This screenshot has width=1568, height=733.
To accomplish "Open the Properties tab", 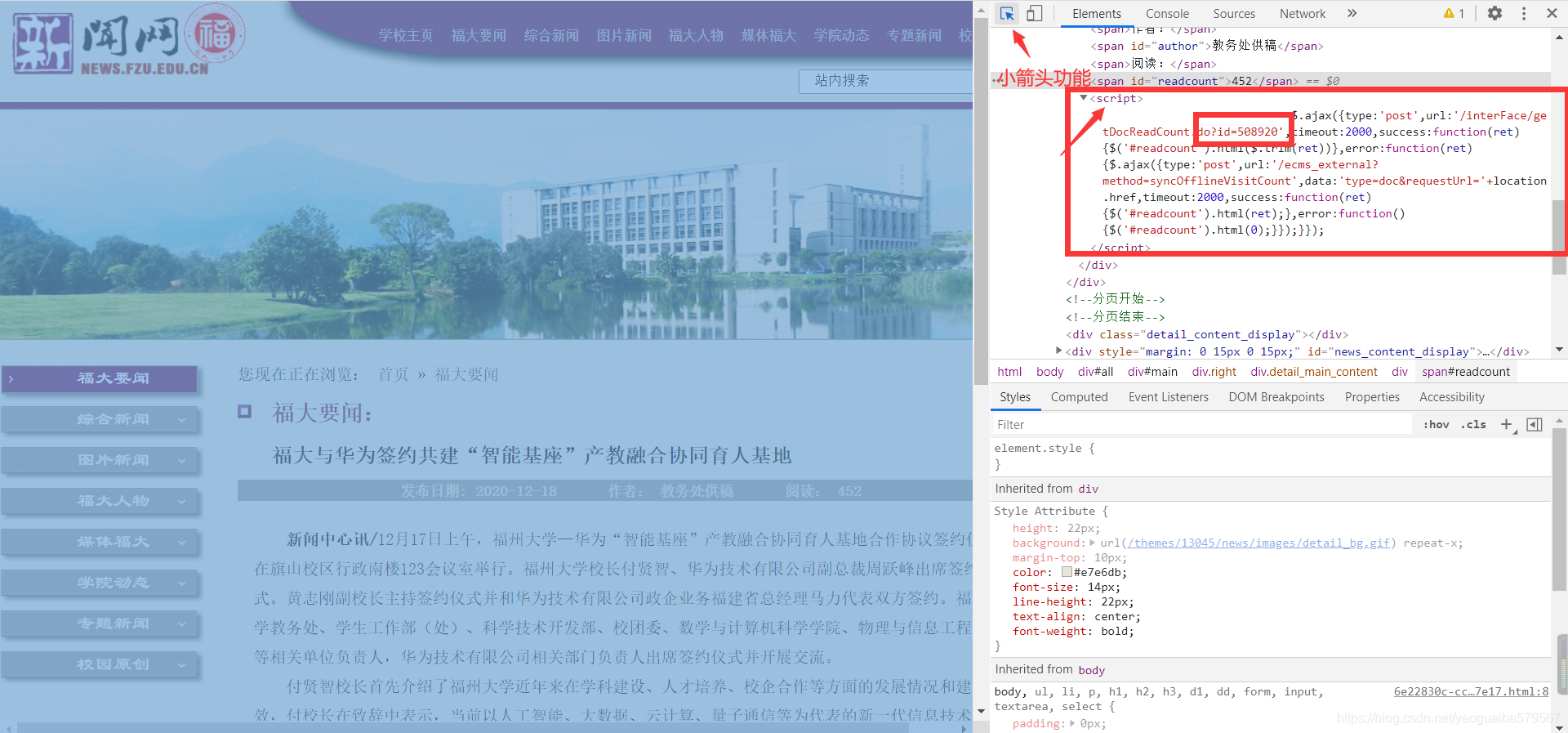I will (x=1372, y=396).
